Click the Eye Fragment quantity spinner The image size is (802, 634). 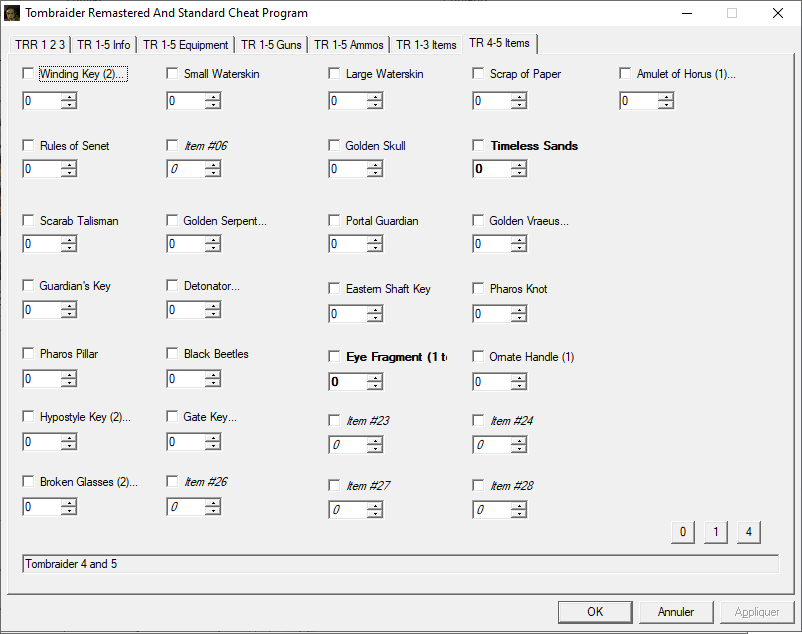(x=375, y=381)
